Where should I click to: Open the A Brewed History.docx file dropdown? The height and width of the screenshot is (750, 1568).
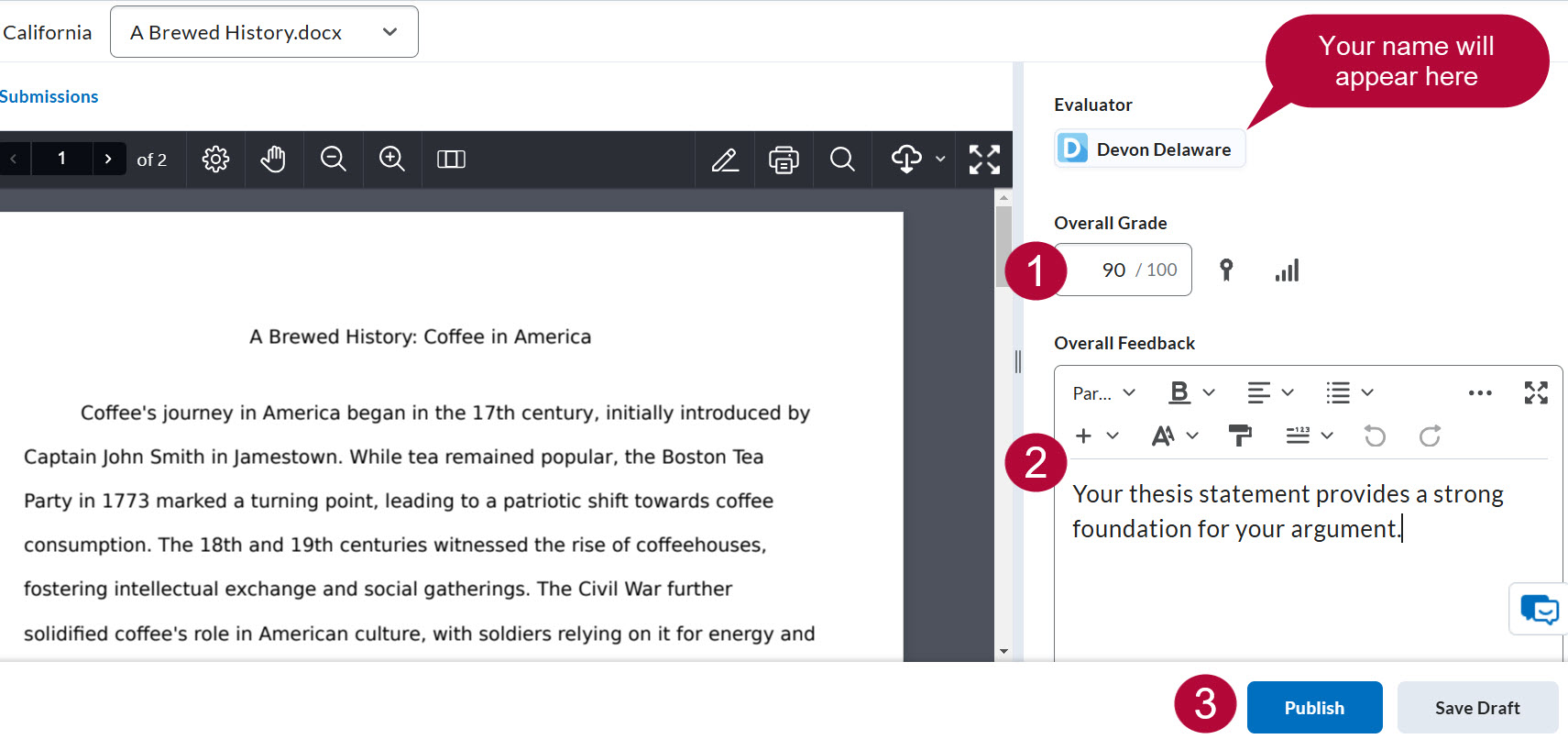[x=264, y=32]
